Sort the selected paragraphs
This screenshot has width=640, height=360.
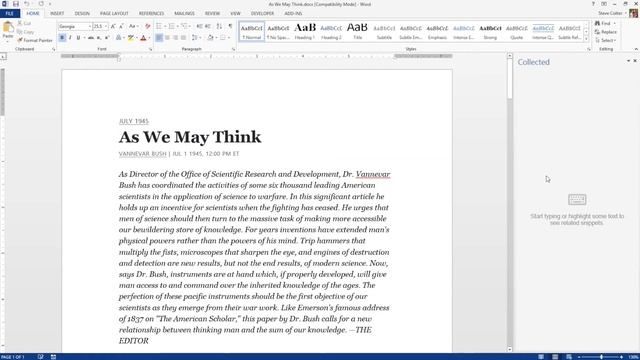tap(219, 26)
